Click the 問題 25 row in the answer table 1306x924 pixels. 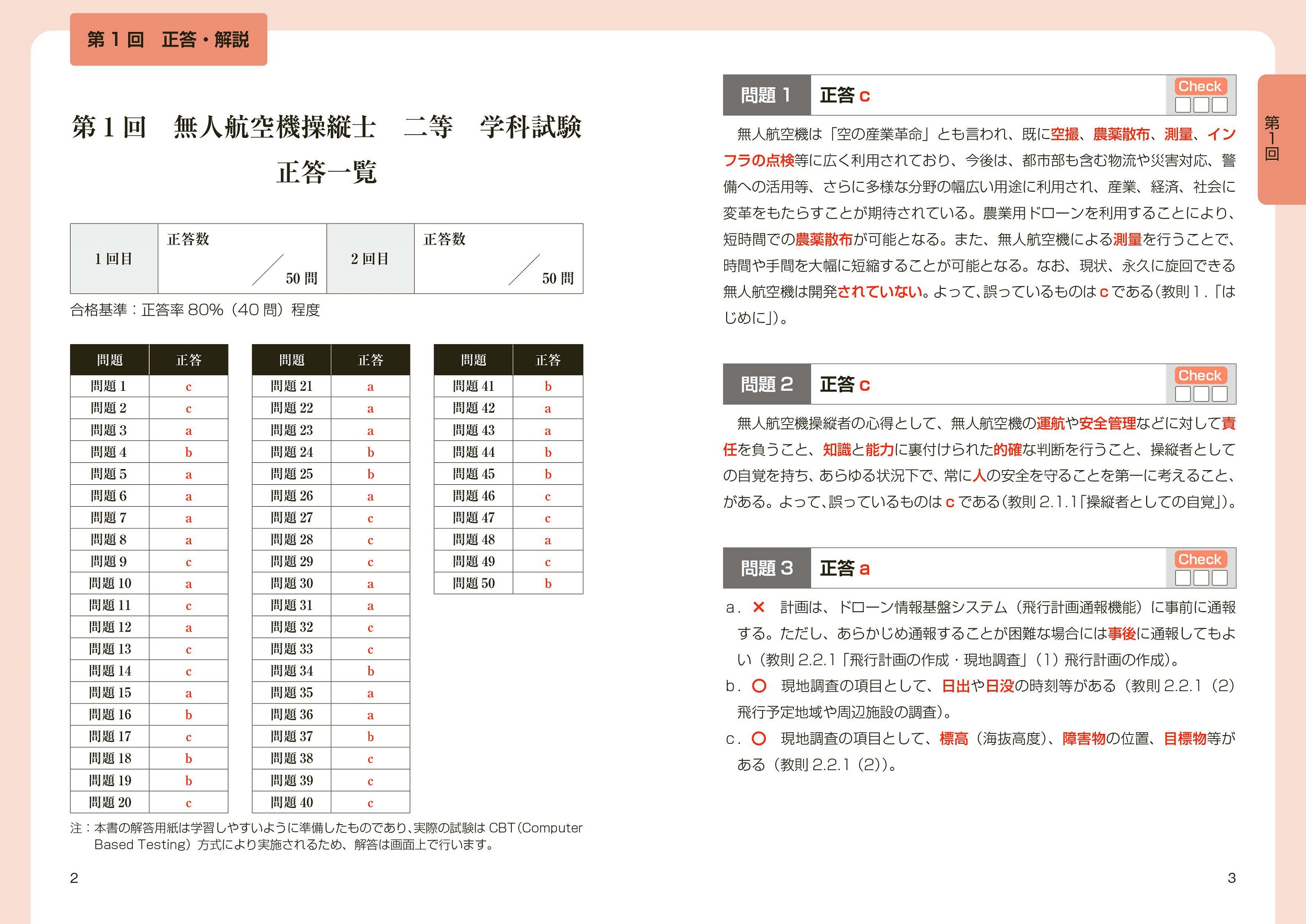click(291, 474)
